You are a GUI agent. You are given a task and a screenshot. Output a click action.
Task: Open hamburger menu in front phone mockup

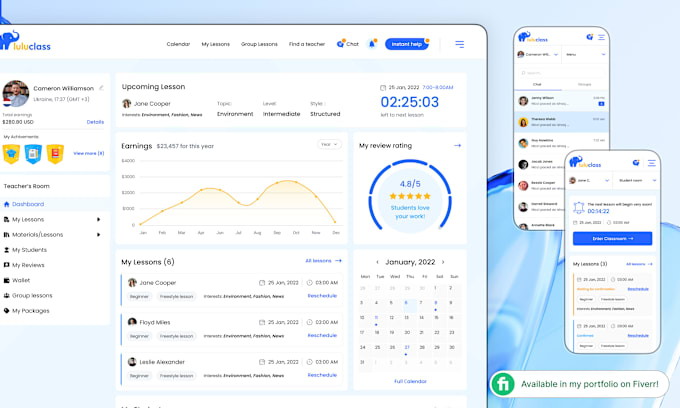pyautogui.click(x=651, y=163)
